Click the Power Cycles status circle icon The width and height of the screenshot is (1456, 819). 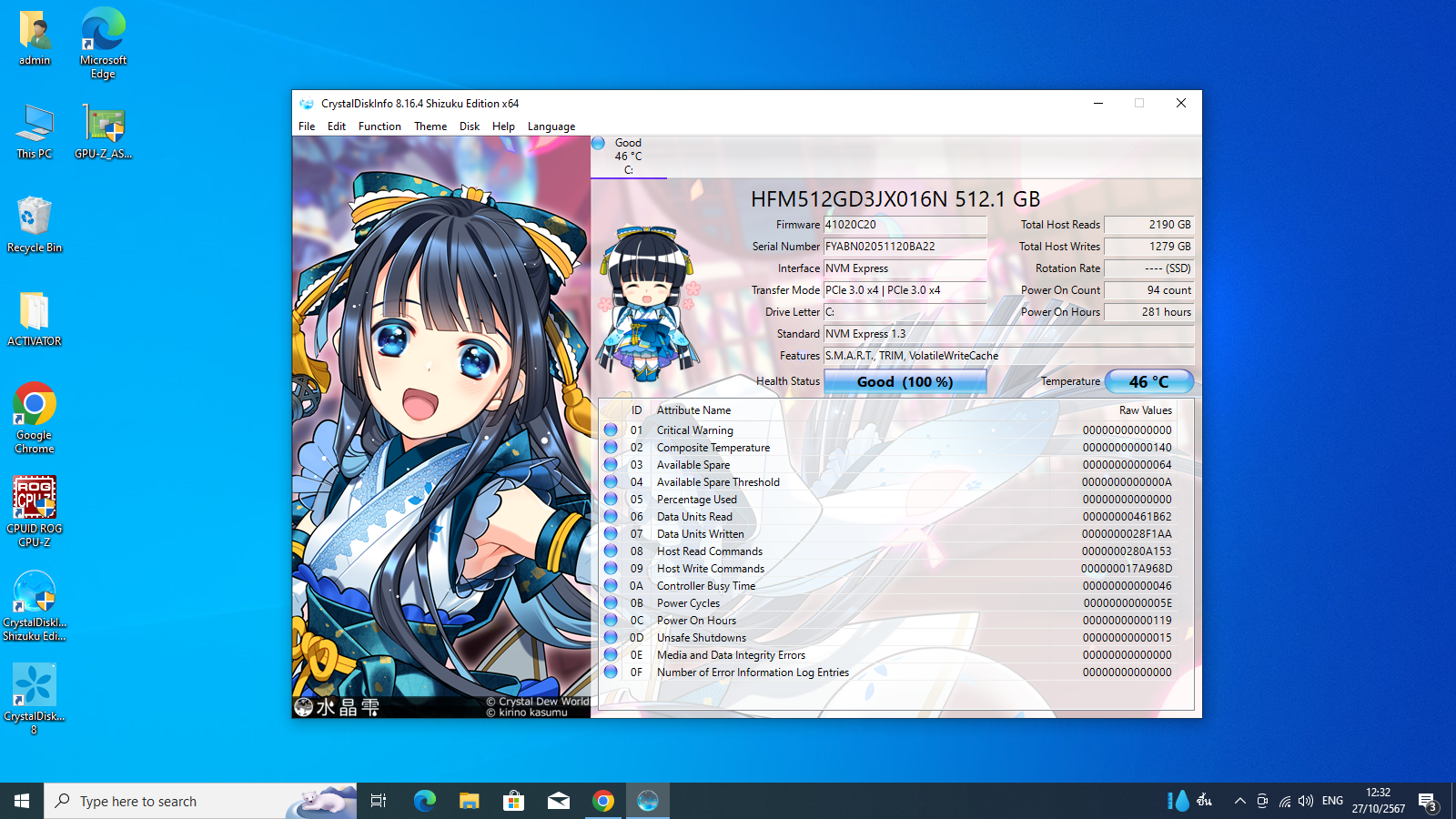[x=611, y=602]
